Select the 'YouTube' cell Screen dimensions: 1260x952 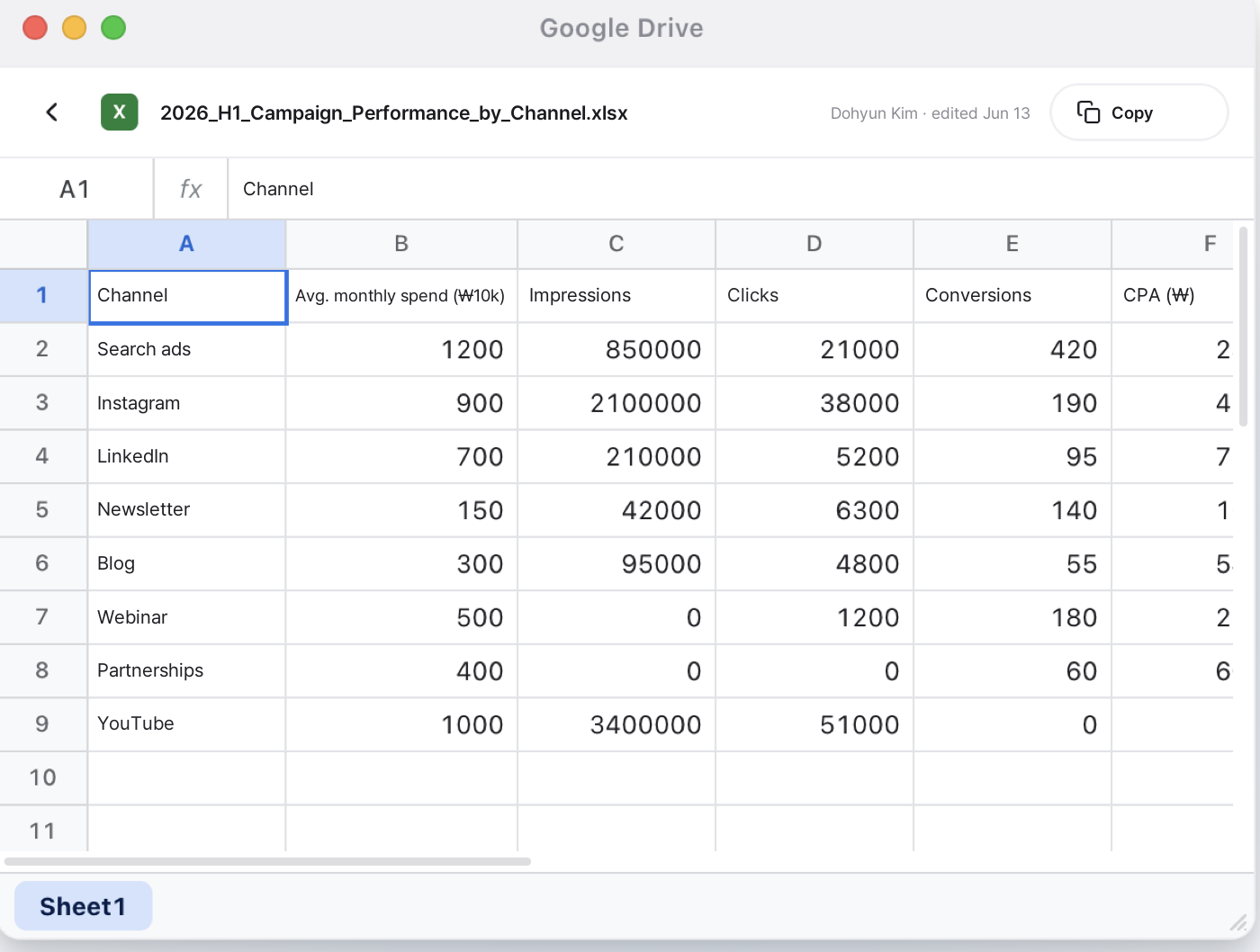186,724
